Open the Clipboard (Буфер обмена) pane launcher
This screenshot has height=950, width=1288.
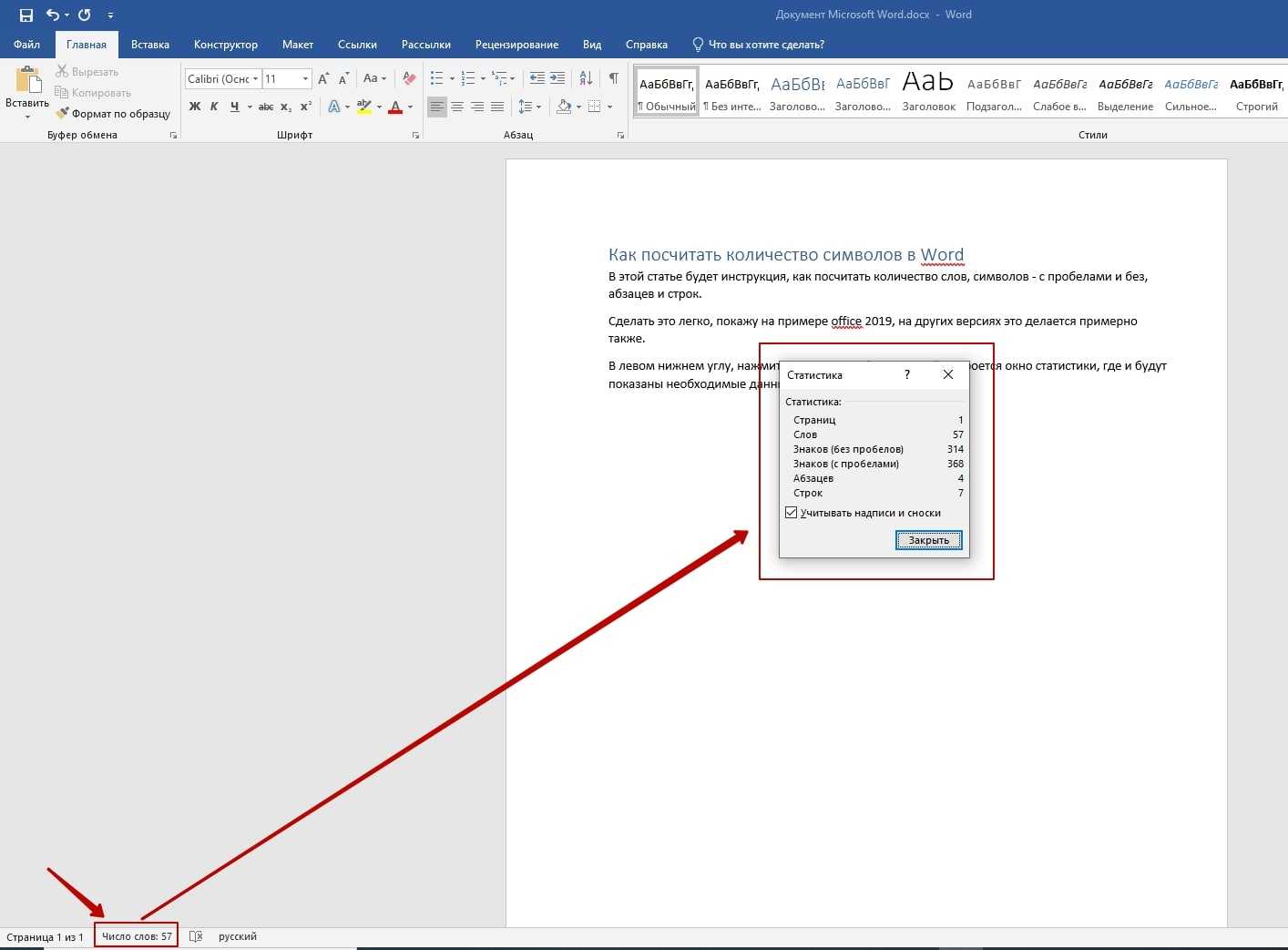pyautogui.click(x=173, y=135)
